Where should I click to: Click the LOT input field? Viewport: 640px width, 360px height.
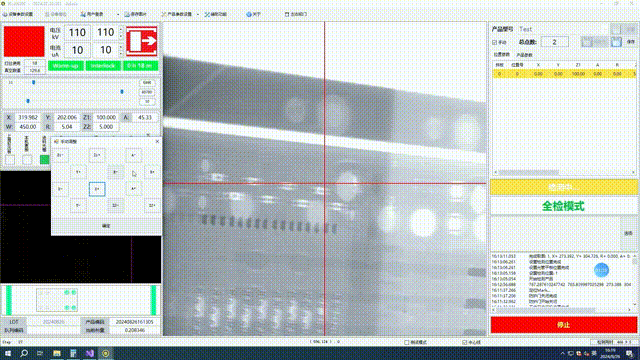pyautogui.click(x=53, y=322)
